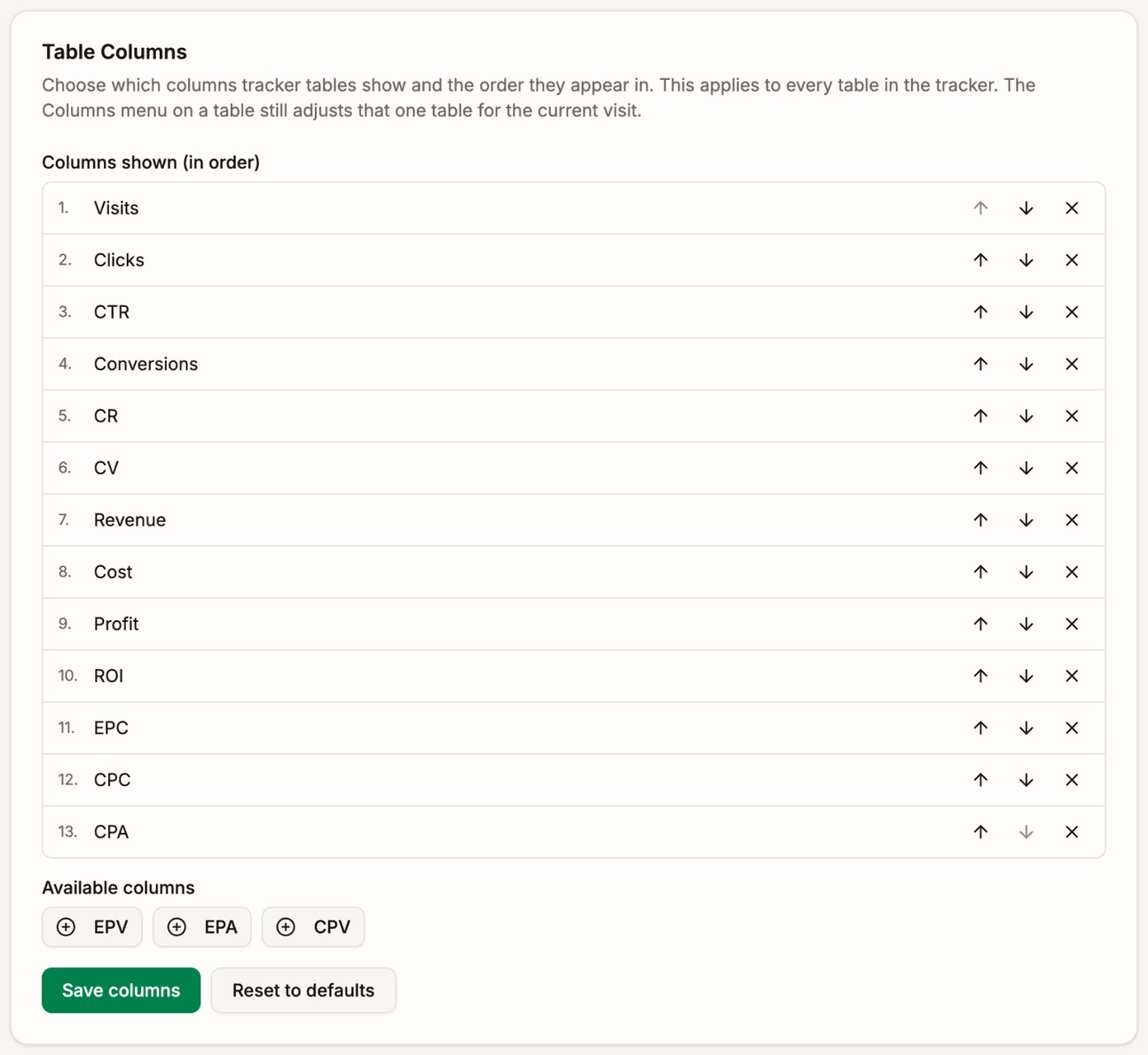
Task: Move CV column down
Action: 1026,468
